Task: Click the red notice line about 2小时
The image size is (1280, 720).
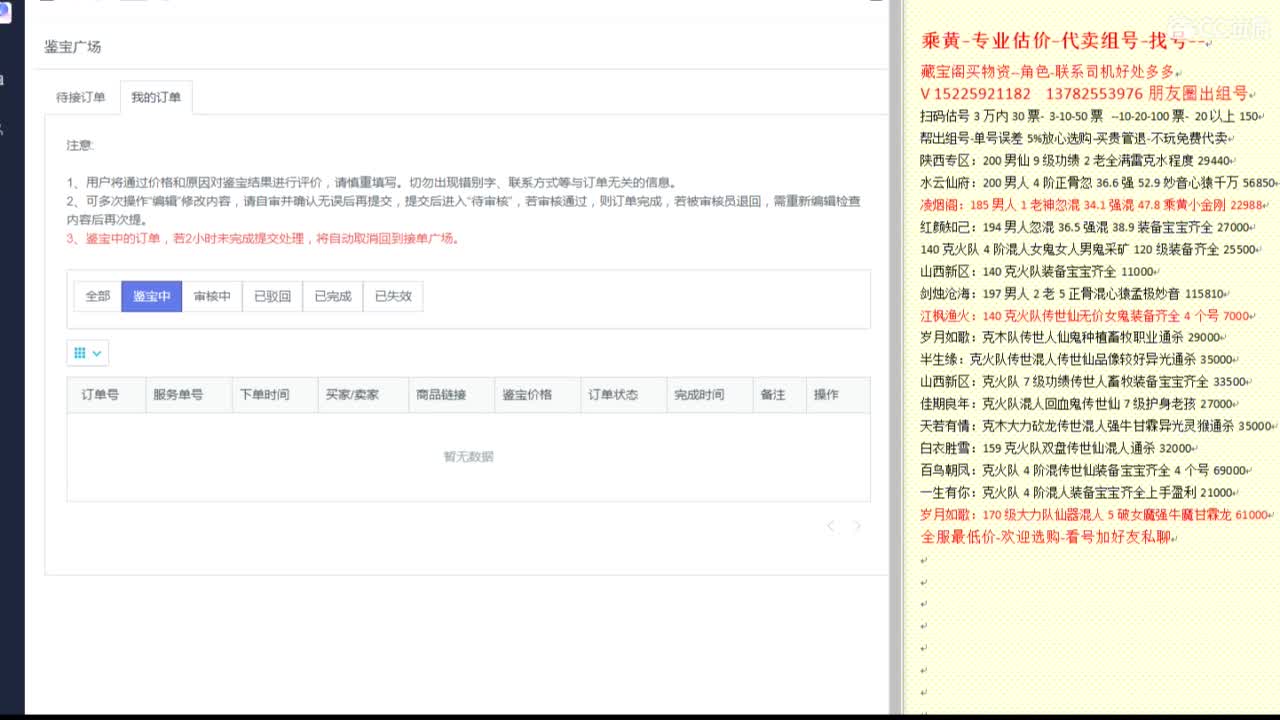Action: [264, 239]
